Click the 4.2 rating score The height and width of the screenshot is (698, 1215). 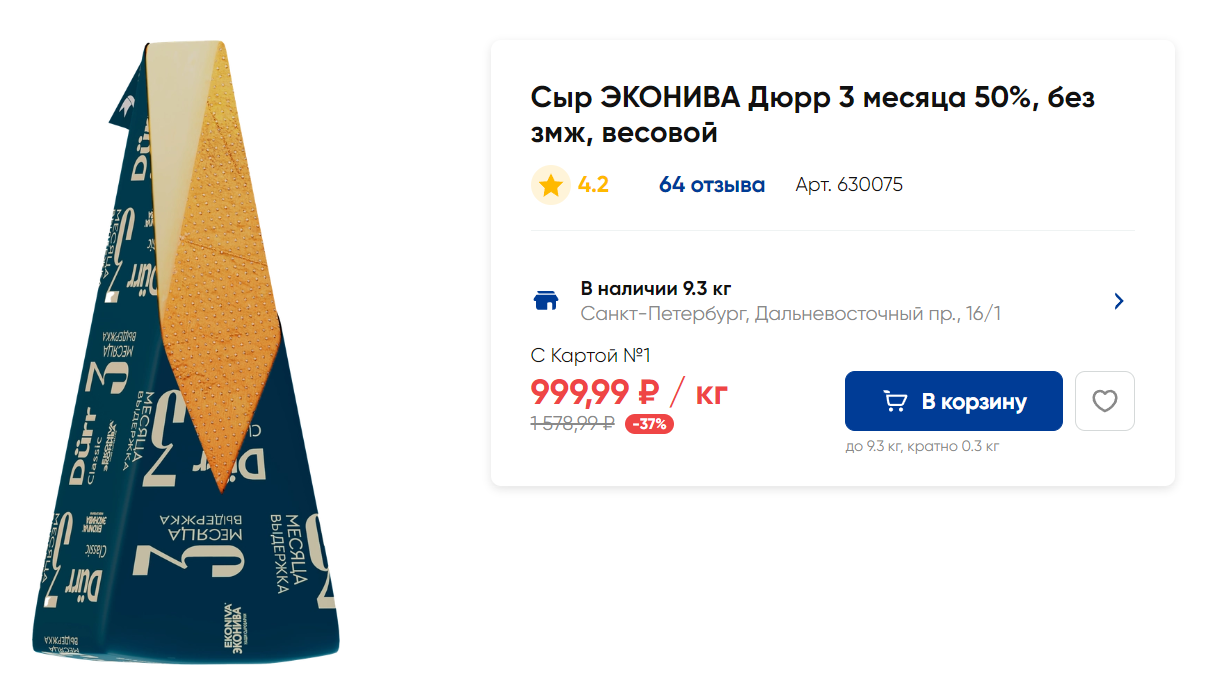tap(593, 185)
